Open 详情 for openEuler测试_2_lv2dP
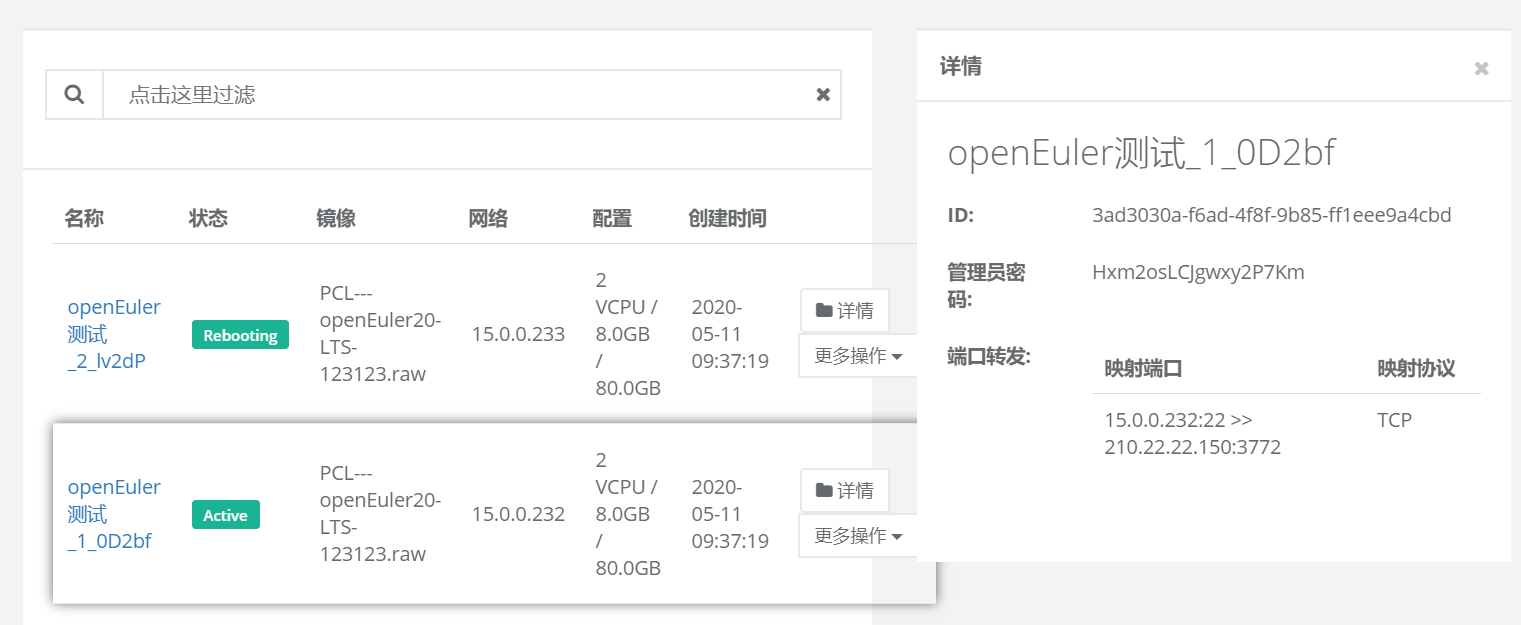 tap(844, 310)
